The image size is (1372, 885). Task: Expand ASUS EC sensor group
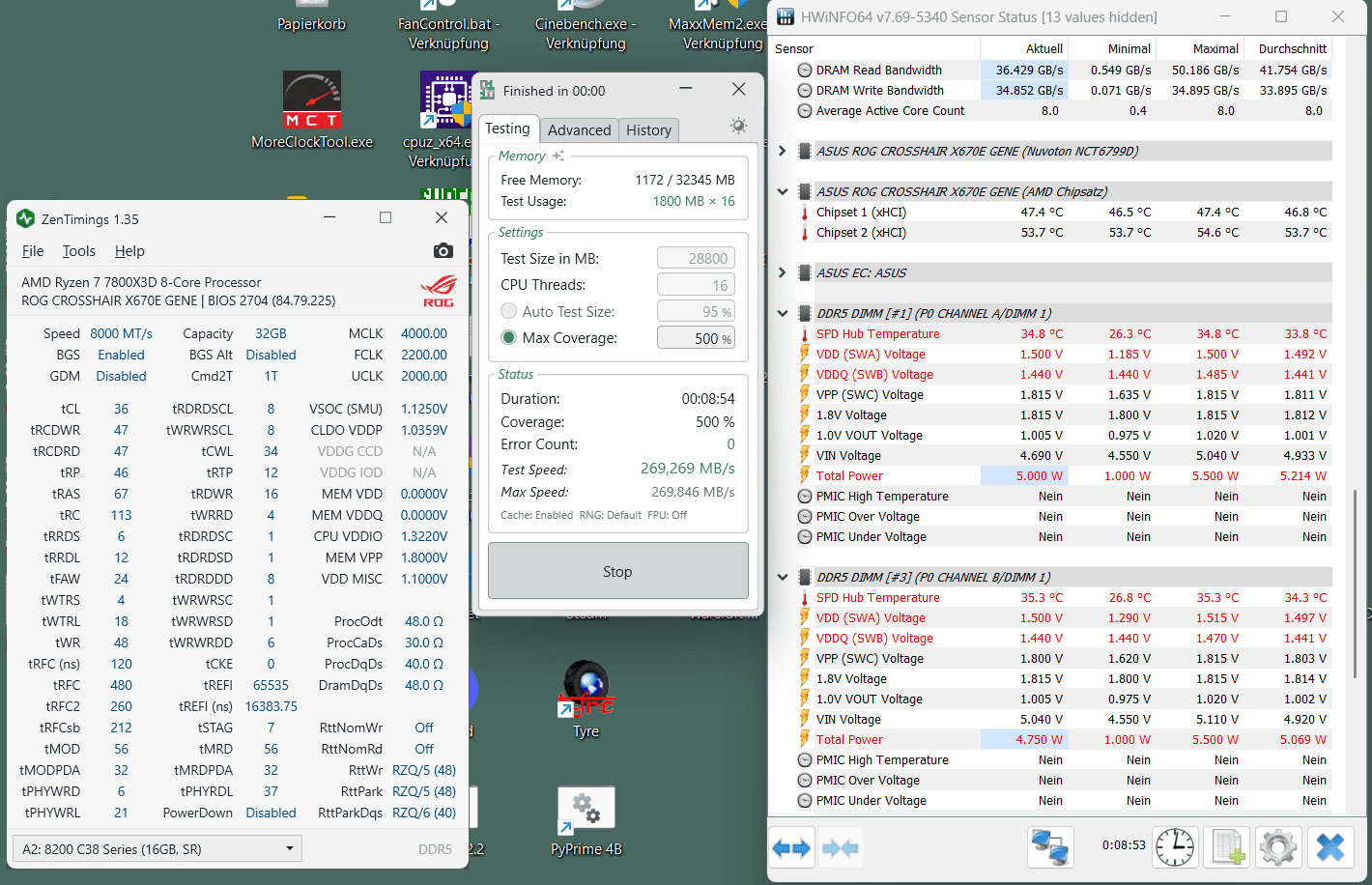pyautogui.click(x=783, y=272)
